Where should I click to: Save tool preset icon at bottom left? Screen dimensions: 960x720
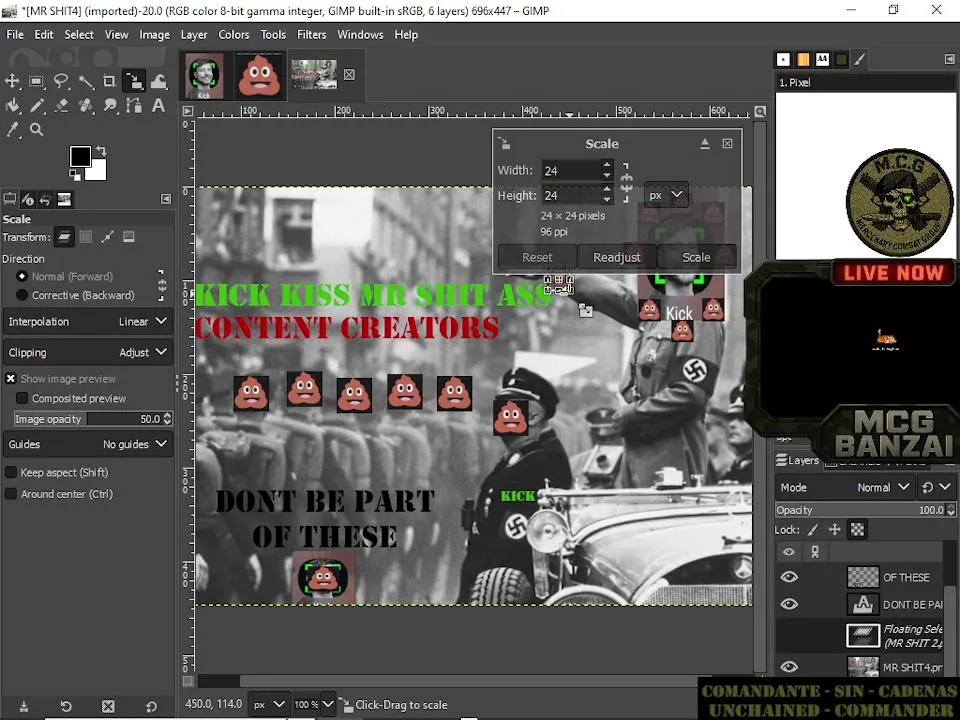point(23,707)
